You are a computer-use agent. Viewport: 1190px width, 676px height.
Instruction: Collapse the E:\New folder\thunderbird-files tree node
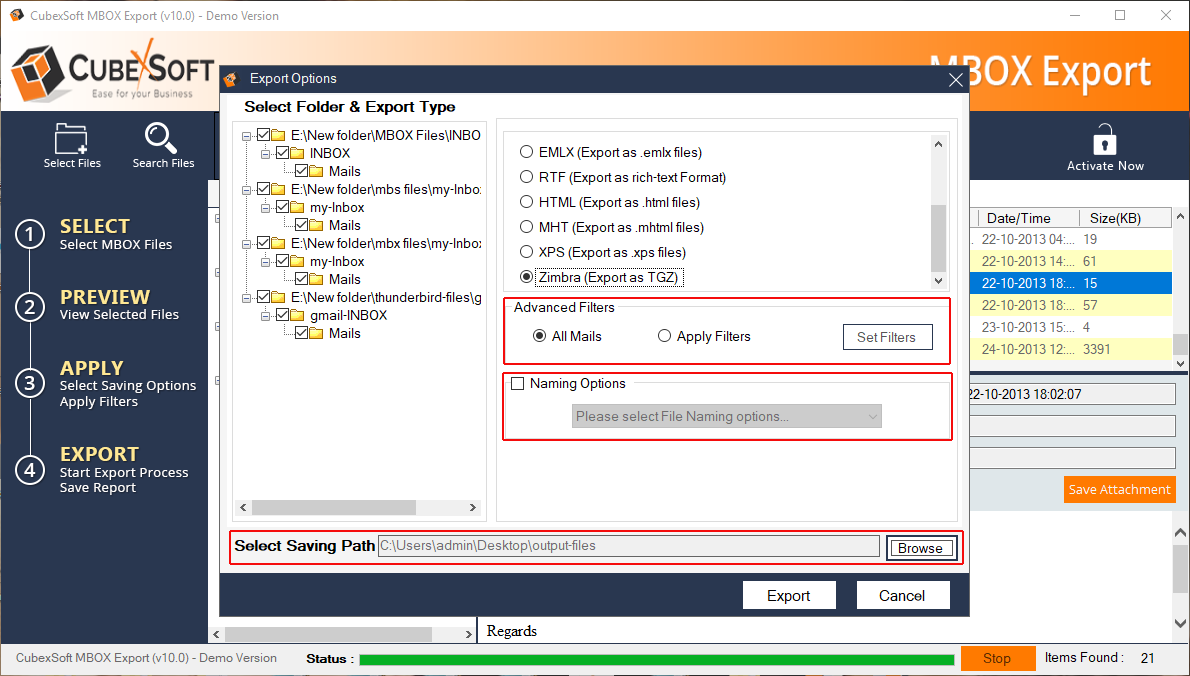point(247,298)
